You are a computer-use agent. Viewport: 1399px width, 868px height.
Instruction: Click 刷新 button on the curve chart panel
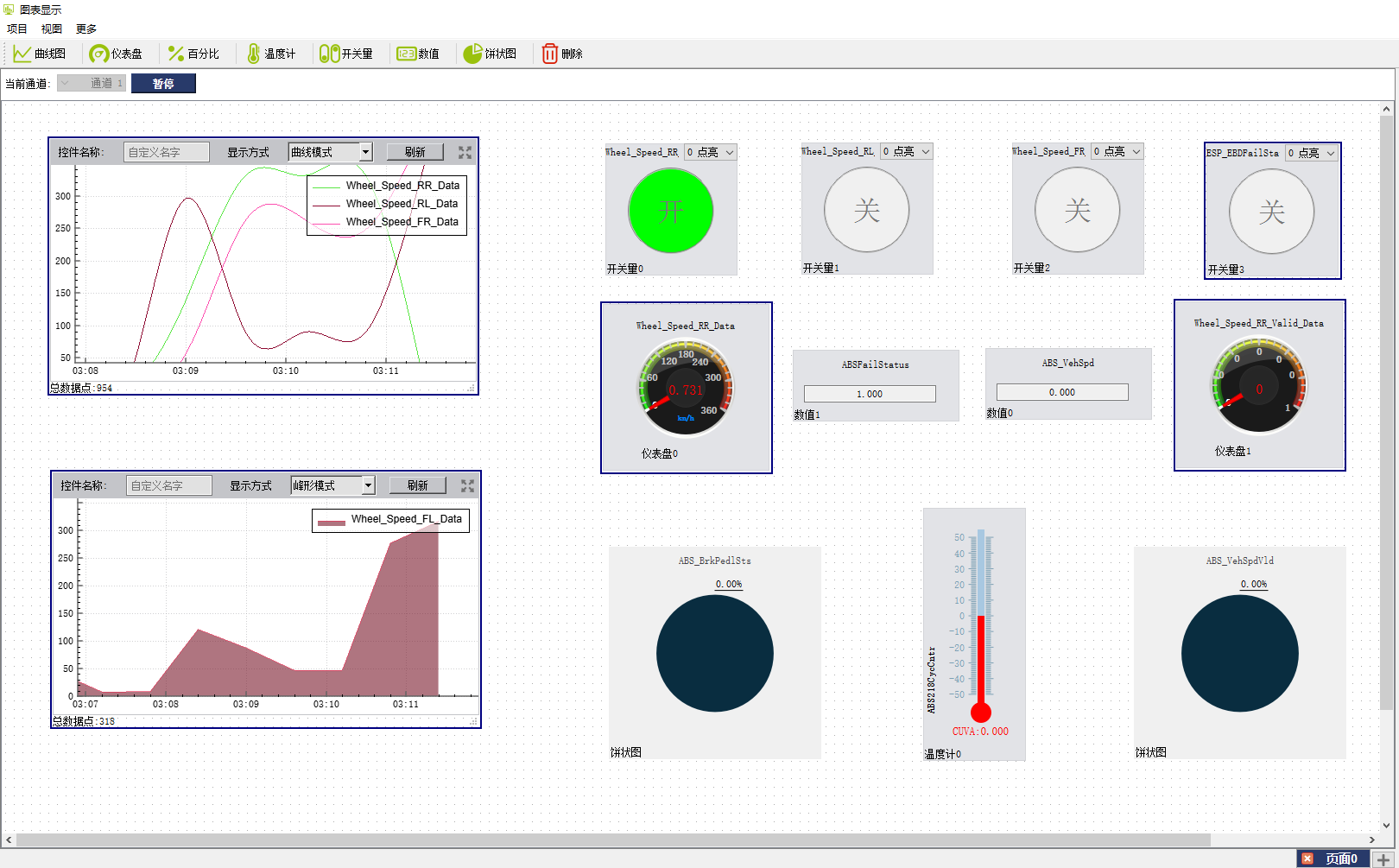(x=415, y=152)
